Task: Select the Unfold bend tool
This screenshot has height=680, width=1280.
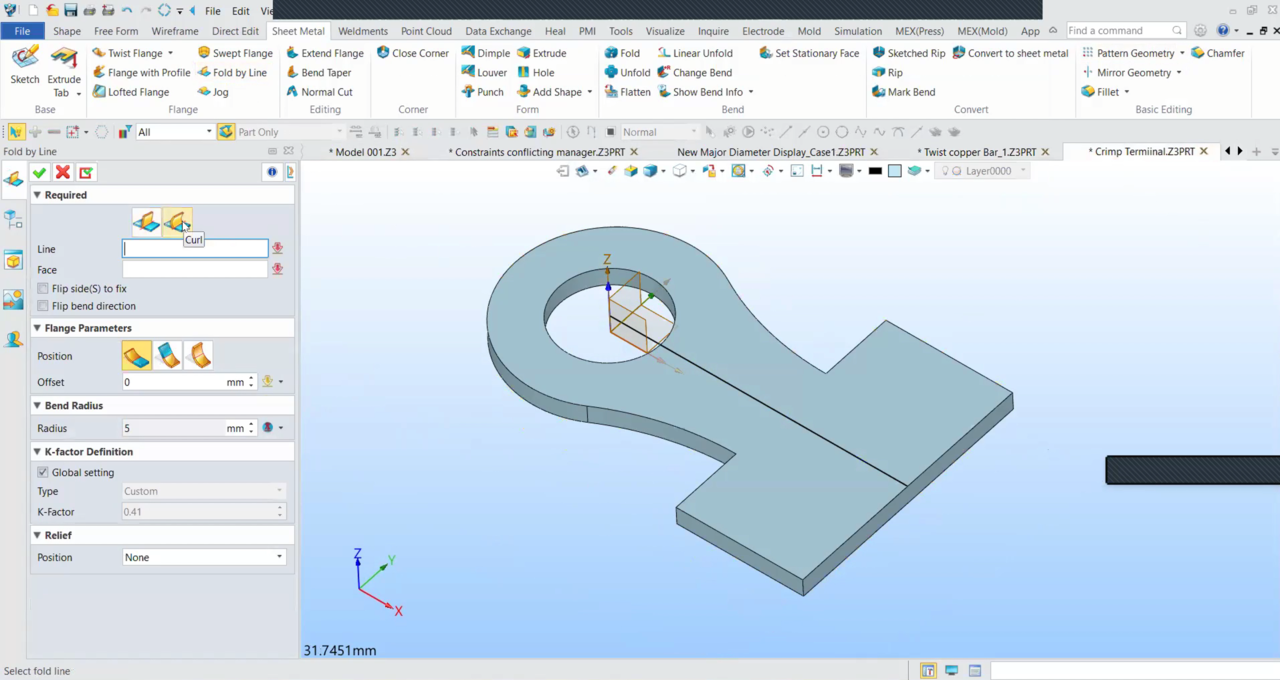Action: click(627, 73)
